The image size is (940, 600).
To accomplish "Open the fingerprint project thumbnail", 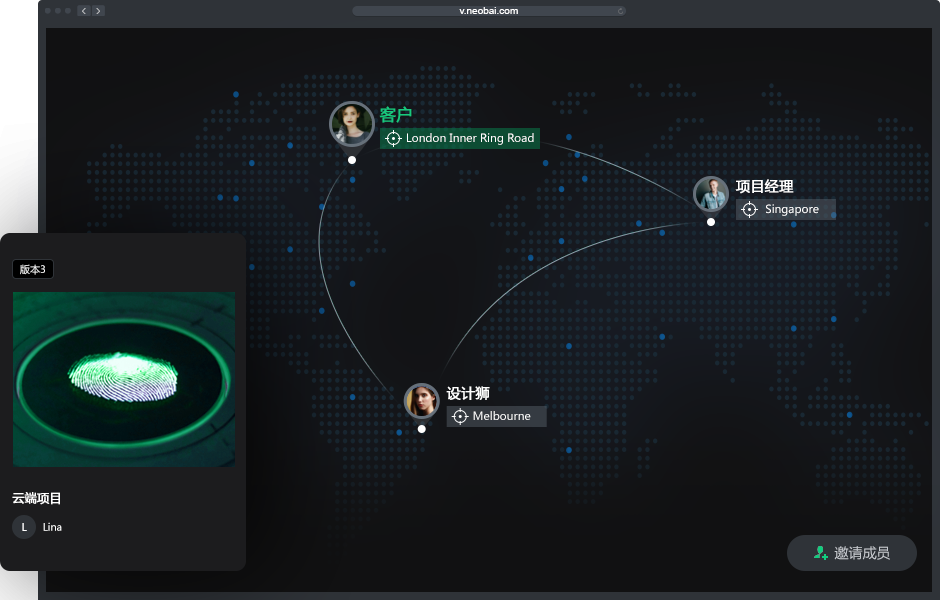I will click(x=124, y=379).
